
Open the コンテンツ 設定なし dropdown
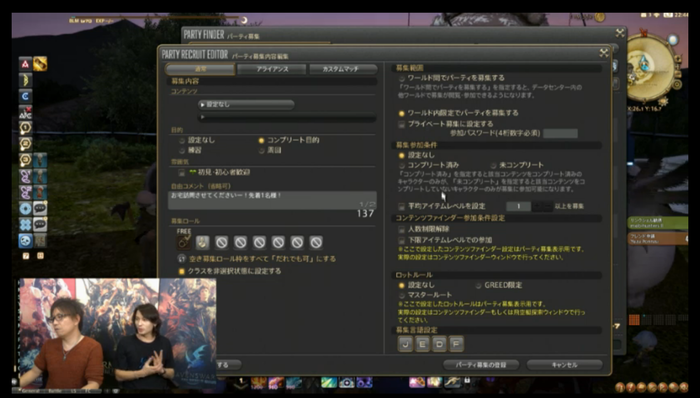coord(246,104)
